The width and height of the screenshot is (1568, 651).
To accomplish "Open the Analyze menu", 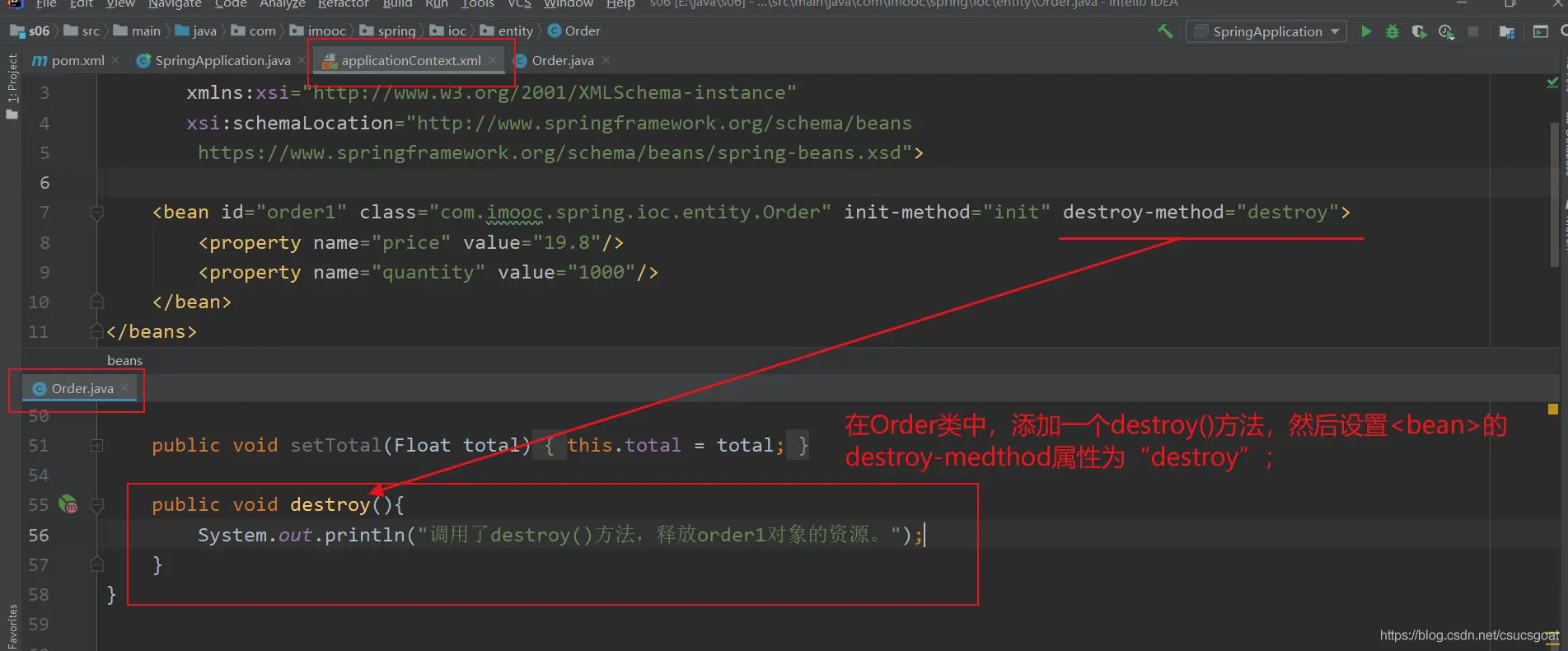I will pyautogui.click(x=283, y=4).
